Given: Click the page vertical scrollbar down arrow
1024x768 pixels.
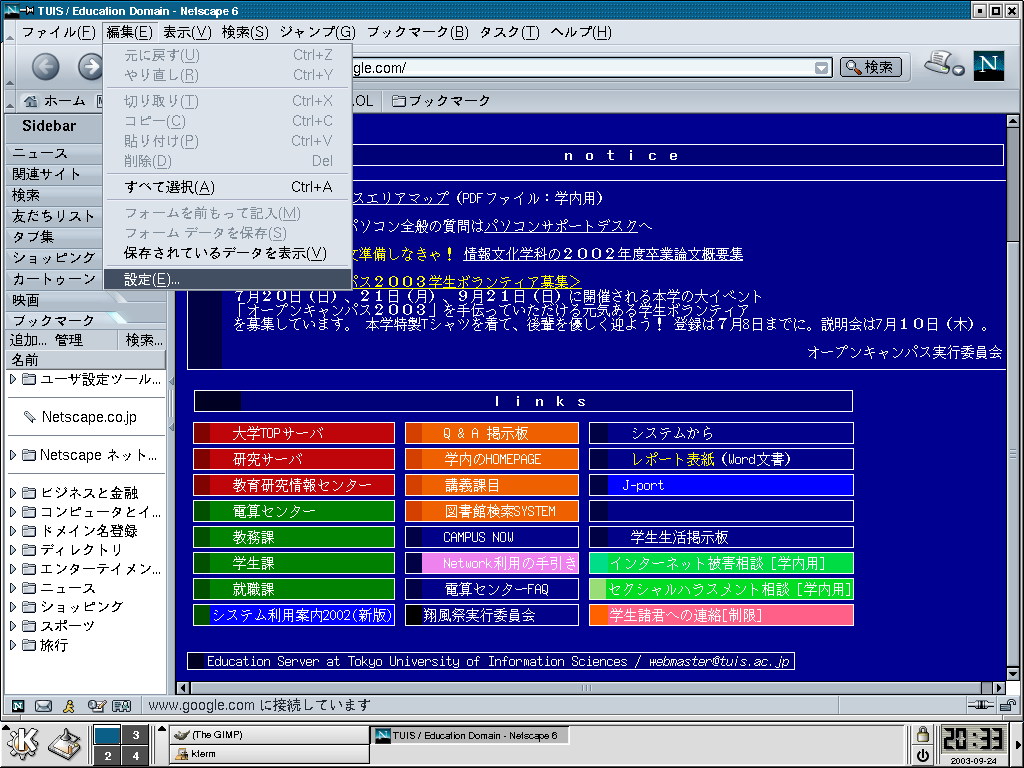Looking at the screenshot, I should pos(1013,675).
